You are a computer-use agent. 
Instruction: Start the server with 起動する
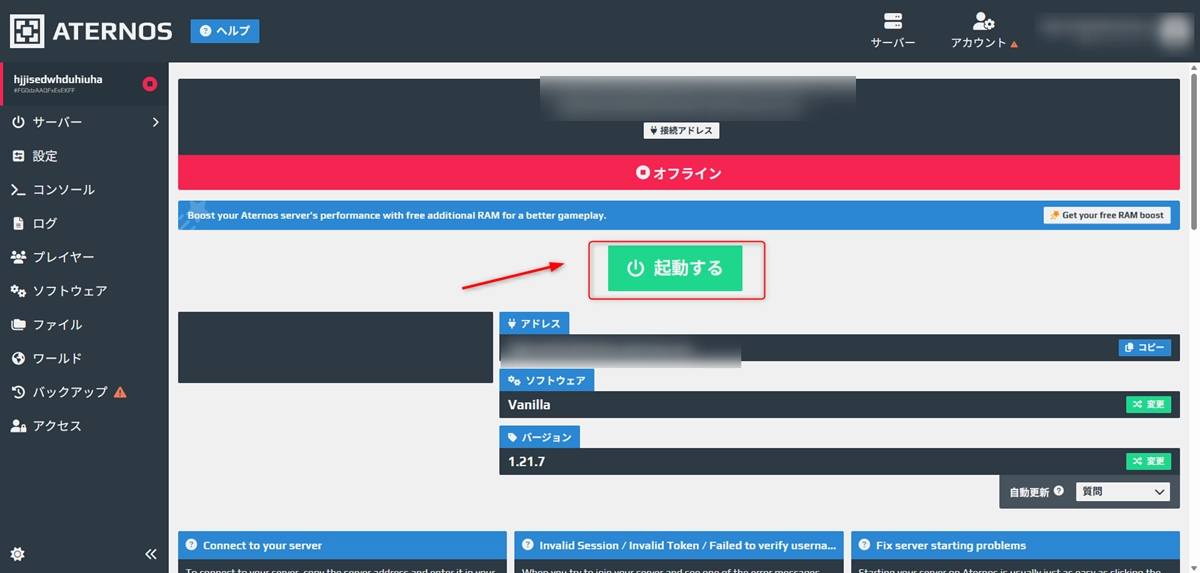675,268
